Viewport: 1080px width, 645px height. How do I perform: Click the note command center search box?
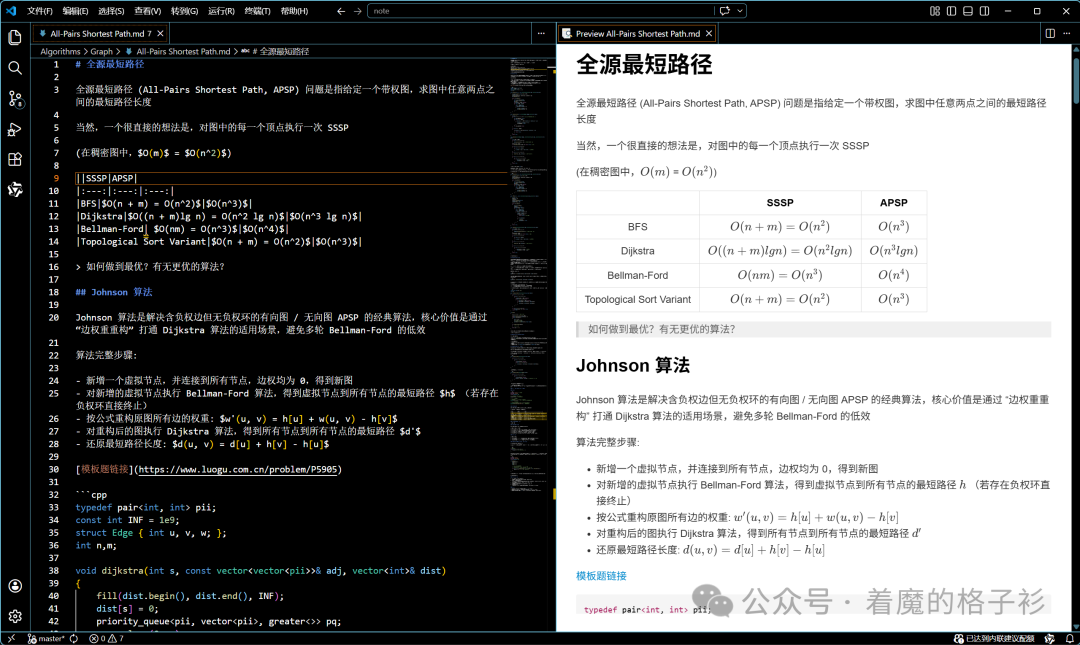tap(541, 11)
